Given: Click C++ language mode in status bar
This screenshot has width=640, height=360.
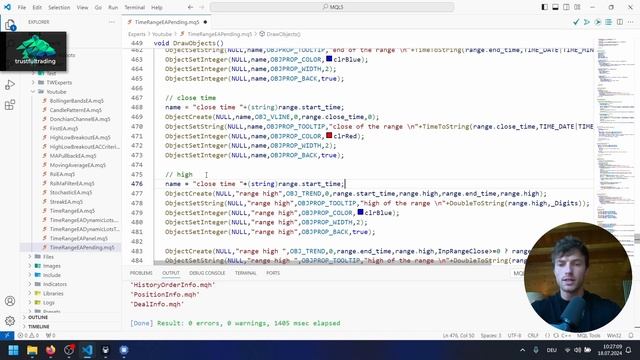Looking at the screenshot, I should tap(566, 336).
